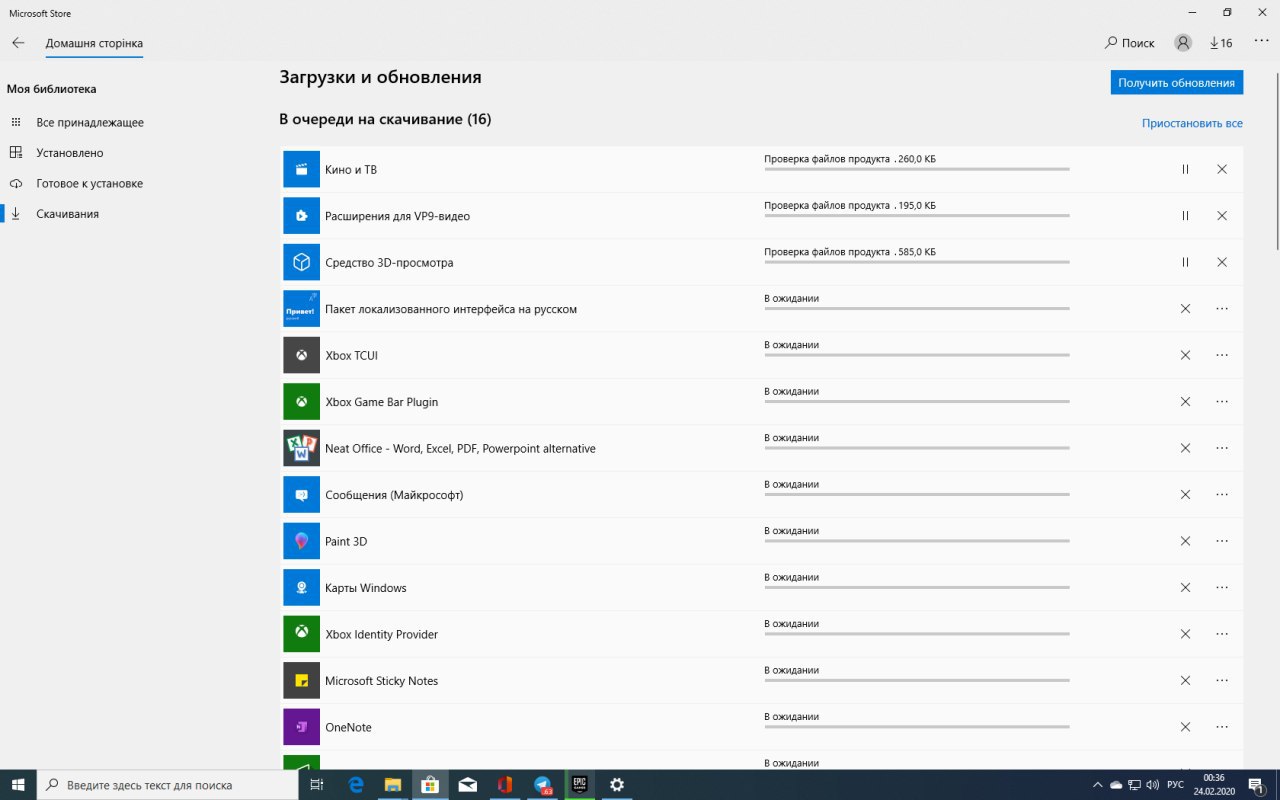Open more options for Карты Windows
1280x800 pixels.
1222,588
